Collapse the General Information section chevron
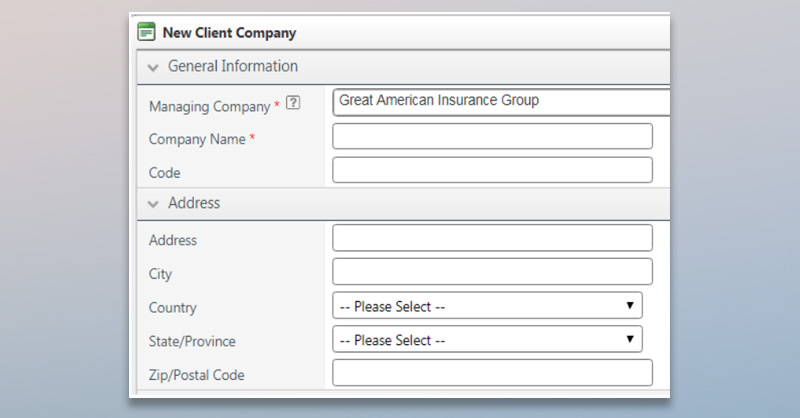800x418 pixels. pyautogui.click(x=153, y=67)
